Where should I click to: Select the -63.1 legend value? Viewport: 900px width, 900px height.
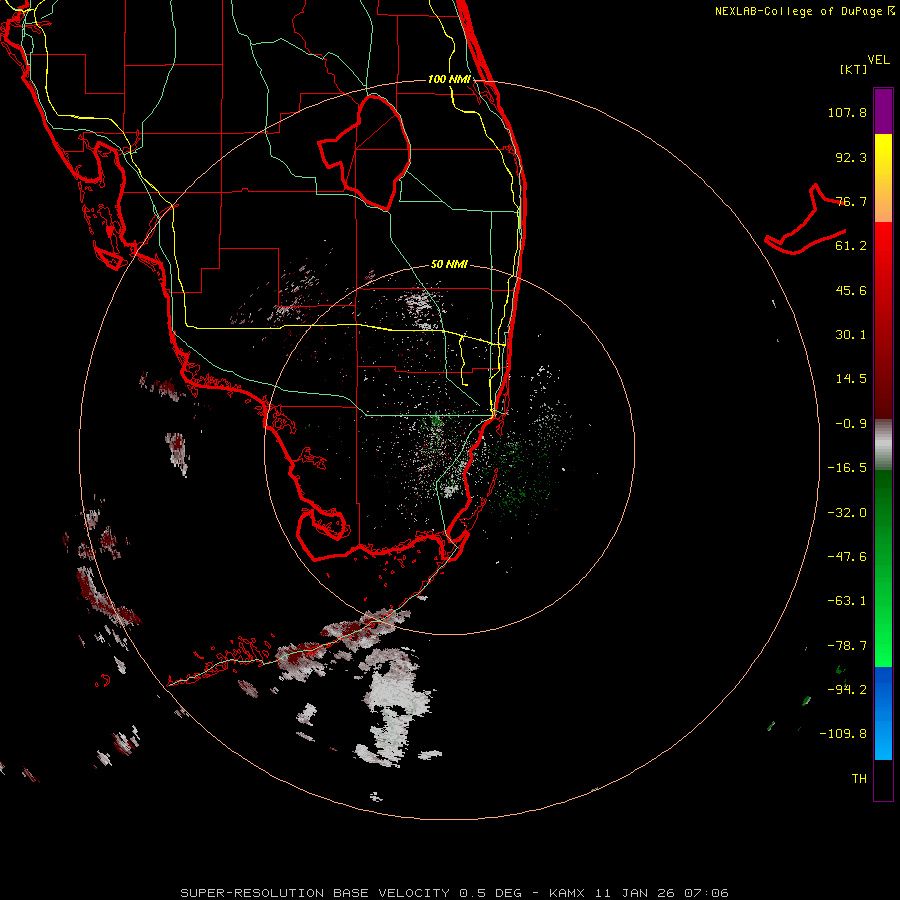847,601
